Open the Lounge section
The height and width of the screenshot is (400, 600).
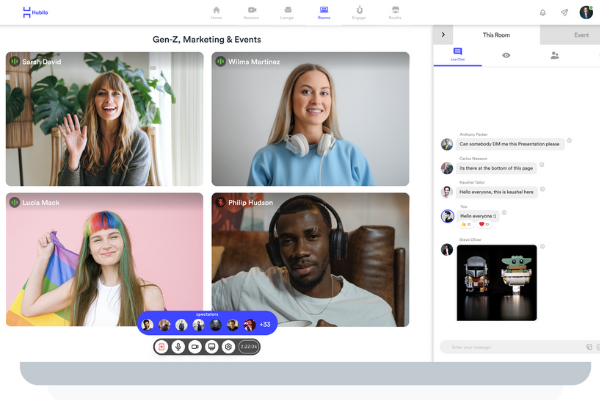tap(287, 13)
